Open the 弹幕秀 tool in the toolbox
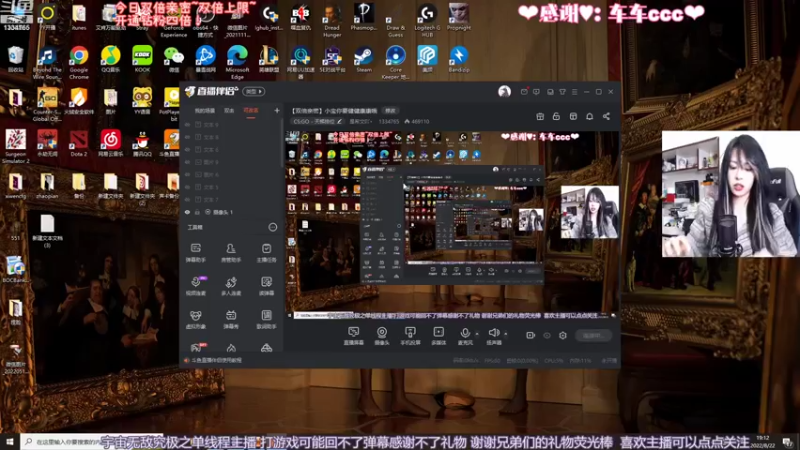Screen dimensions: 800x450 click(x=231, y=319)
